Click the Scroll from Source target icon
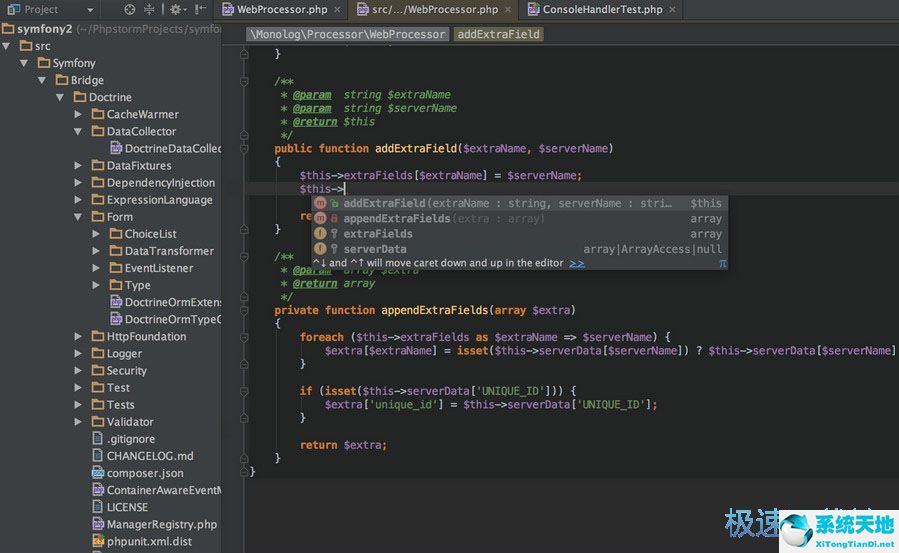The height and width of the screenshot is (553, 899). tap(130, 9)
